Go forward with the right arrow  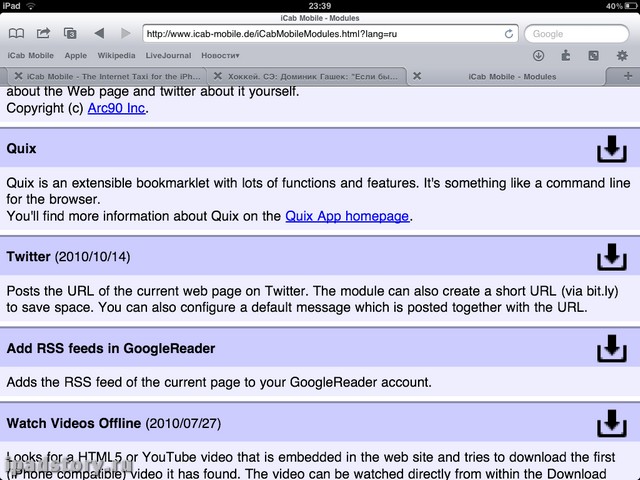pyautogui.click(x=126, y=33)
